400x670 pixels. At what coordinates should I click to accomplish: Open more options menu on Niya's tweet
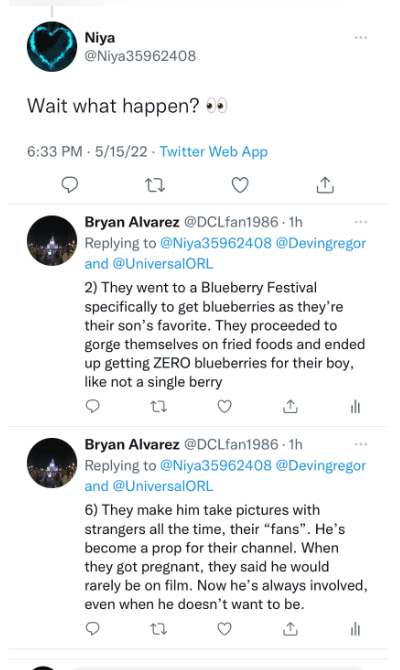pos(361,38)
